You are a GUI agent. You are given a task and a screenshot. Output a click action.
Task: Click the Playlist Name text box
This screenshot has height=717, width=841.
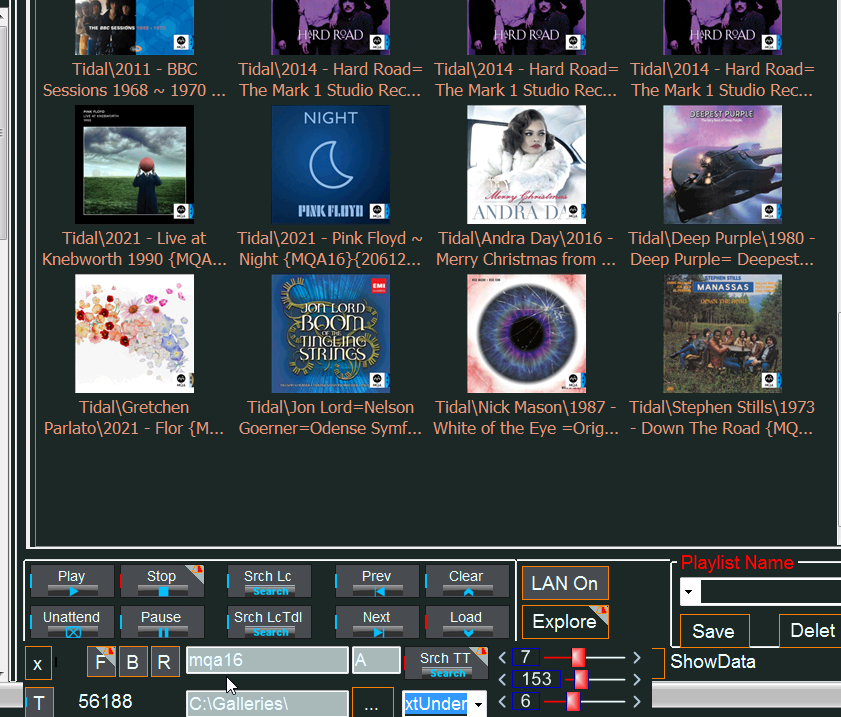[771, 592]
